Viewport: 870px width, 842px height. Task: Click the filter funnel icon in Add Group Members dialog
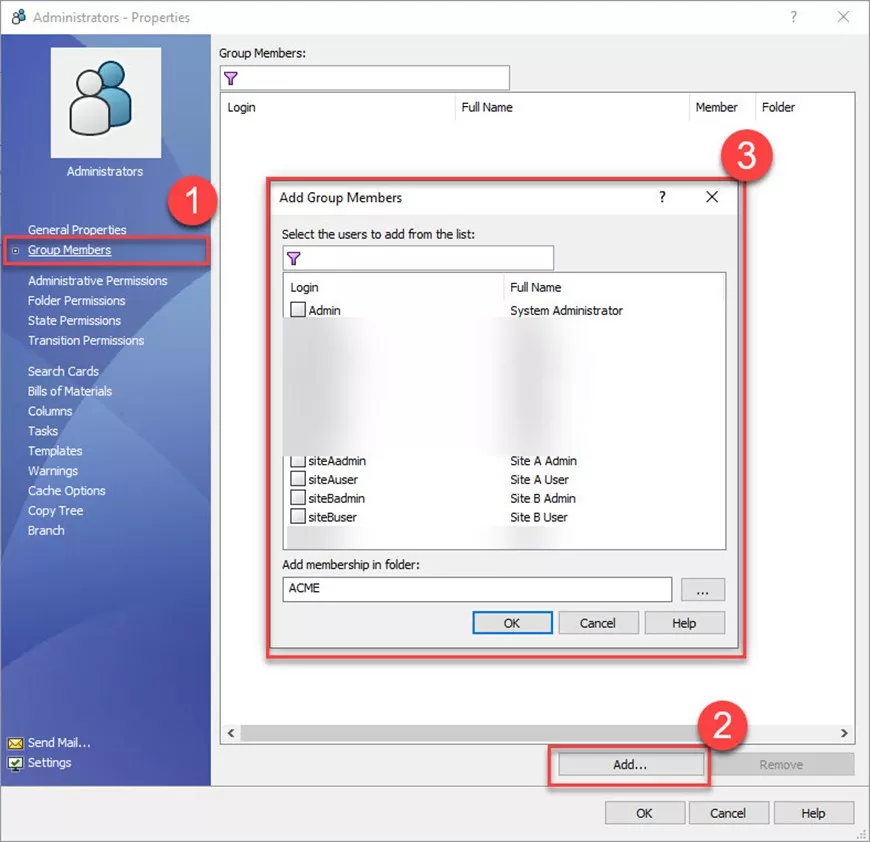[294, 258]
